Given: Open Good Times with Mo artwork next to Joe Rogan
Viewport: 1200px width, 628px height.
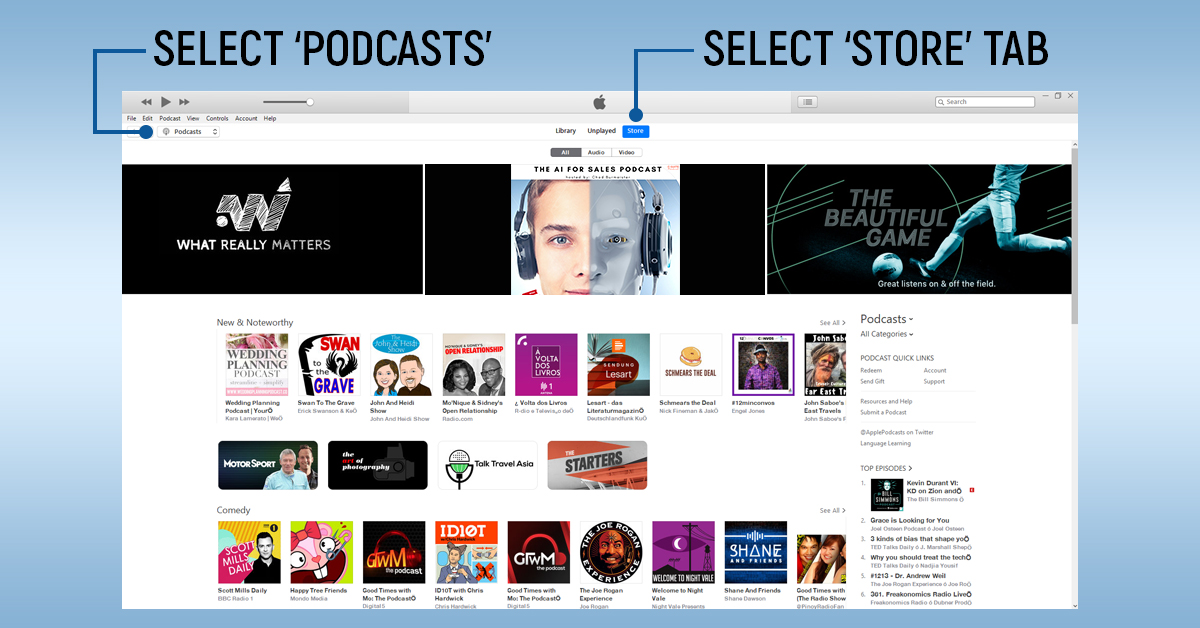Looking at the screenshot, I should click(539, 552).
